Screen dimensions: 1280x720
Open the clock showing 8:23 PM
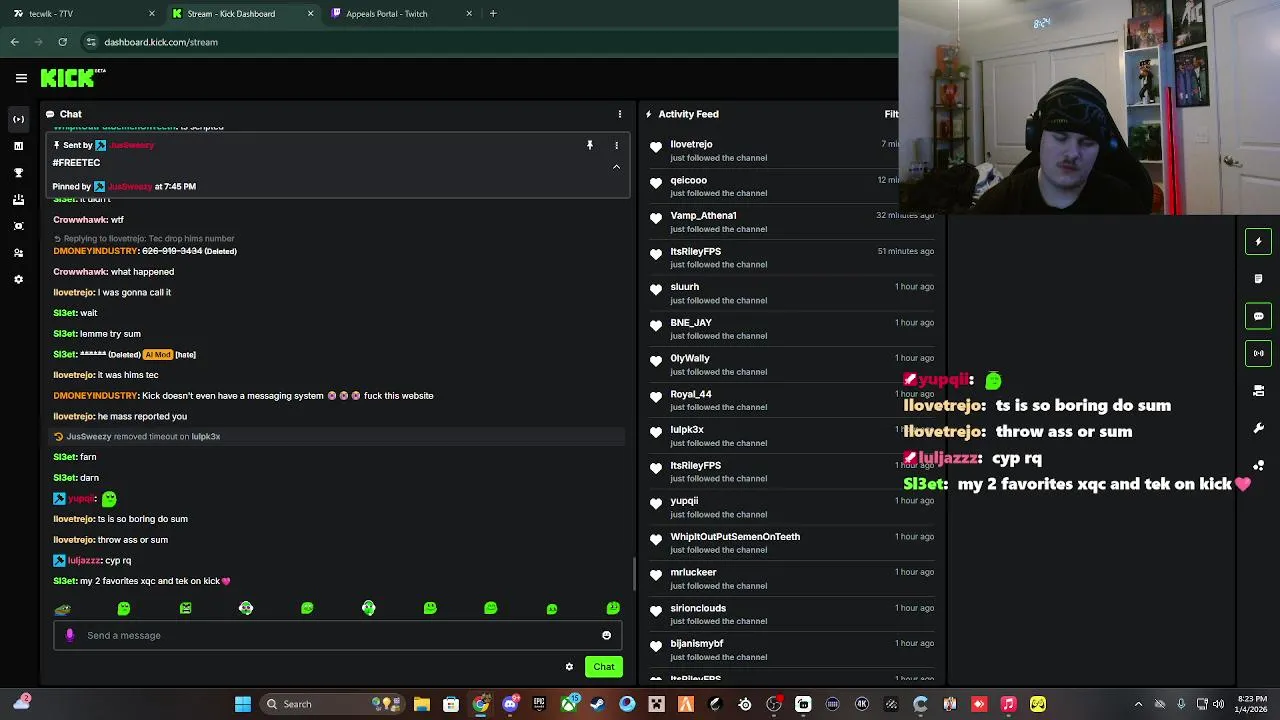click(x=1251, y=704)
